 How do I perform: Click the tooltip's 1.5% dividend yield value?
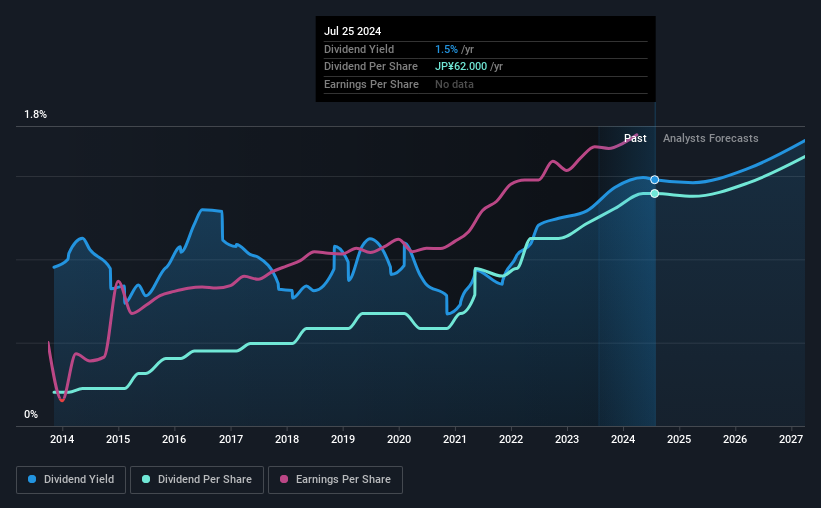click(x=446, y=49)
